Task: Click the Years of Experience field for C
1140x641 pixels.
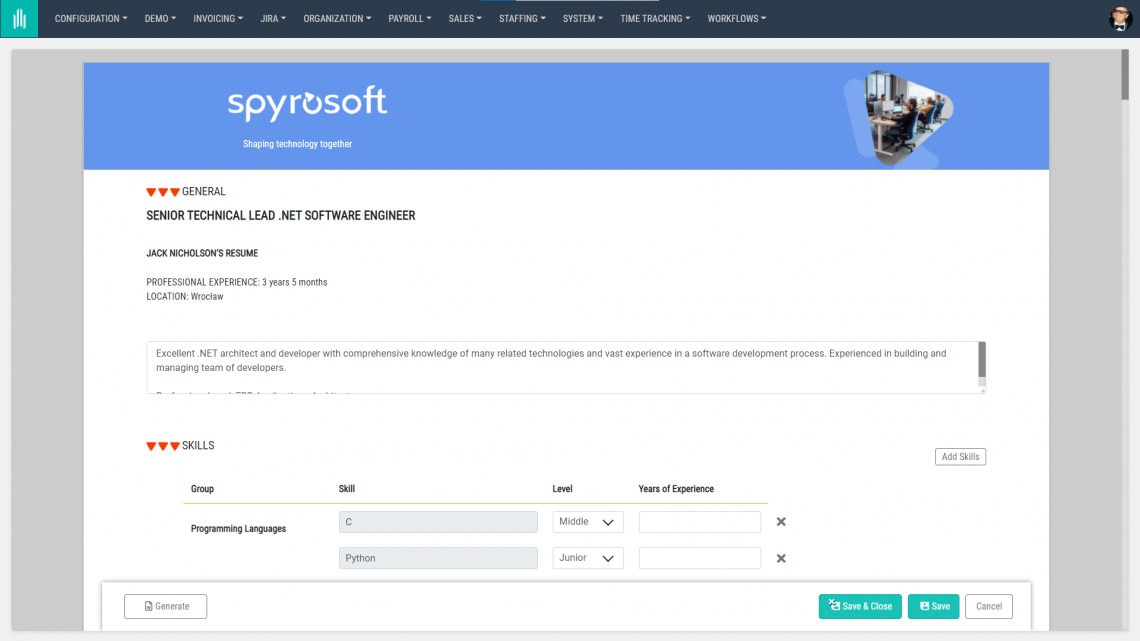Action: coord(699,521)
